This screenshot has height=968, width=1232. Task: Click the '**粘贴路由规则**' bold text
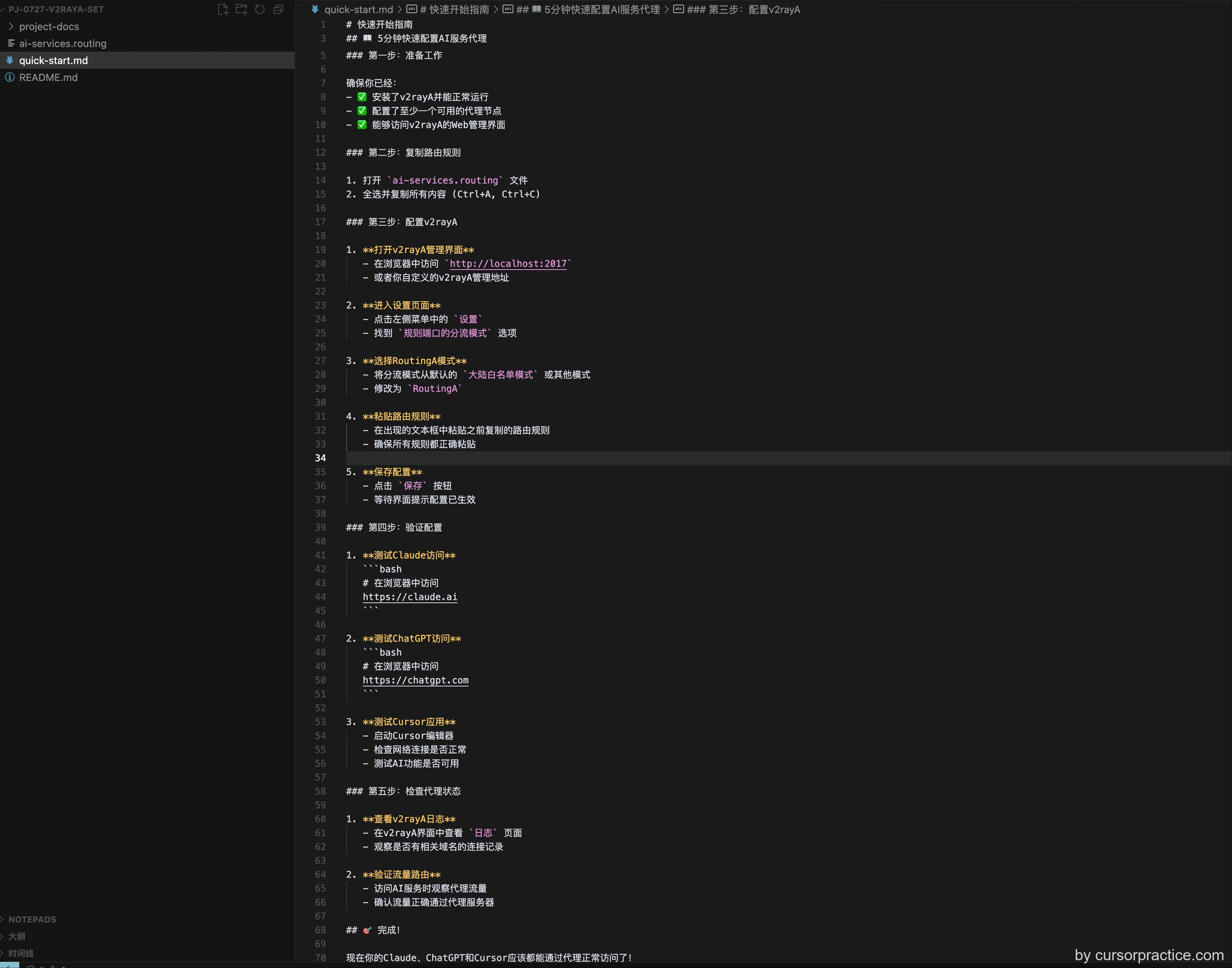click(x=402, y=416)
